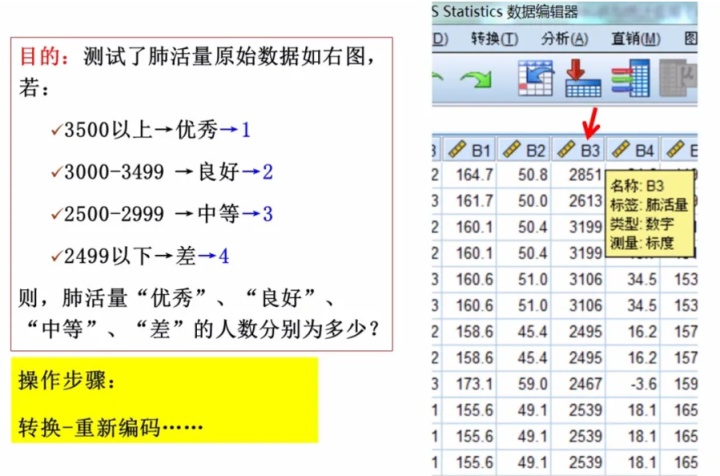Viewport: 720px width, 476px height.
Task: Click the line 3000-3499 →良好→2
Action: coord(162,172)
